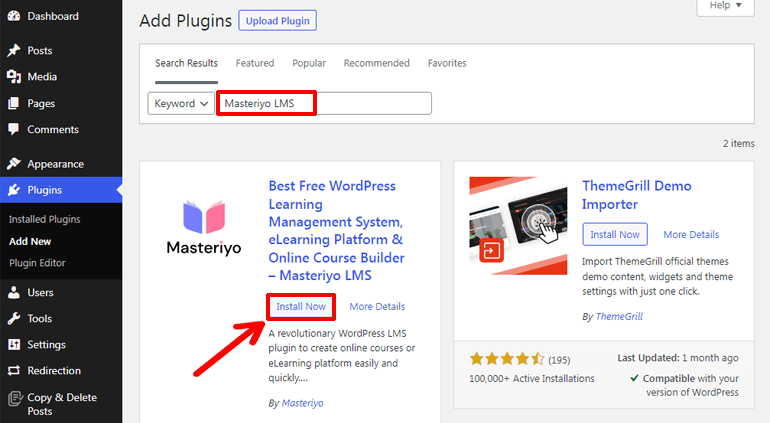
Task: Click the plugin search field
Action: (324, 104)
